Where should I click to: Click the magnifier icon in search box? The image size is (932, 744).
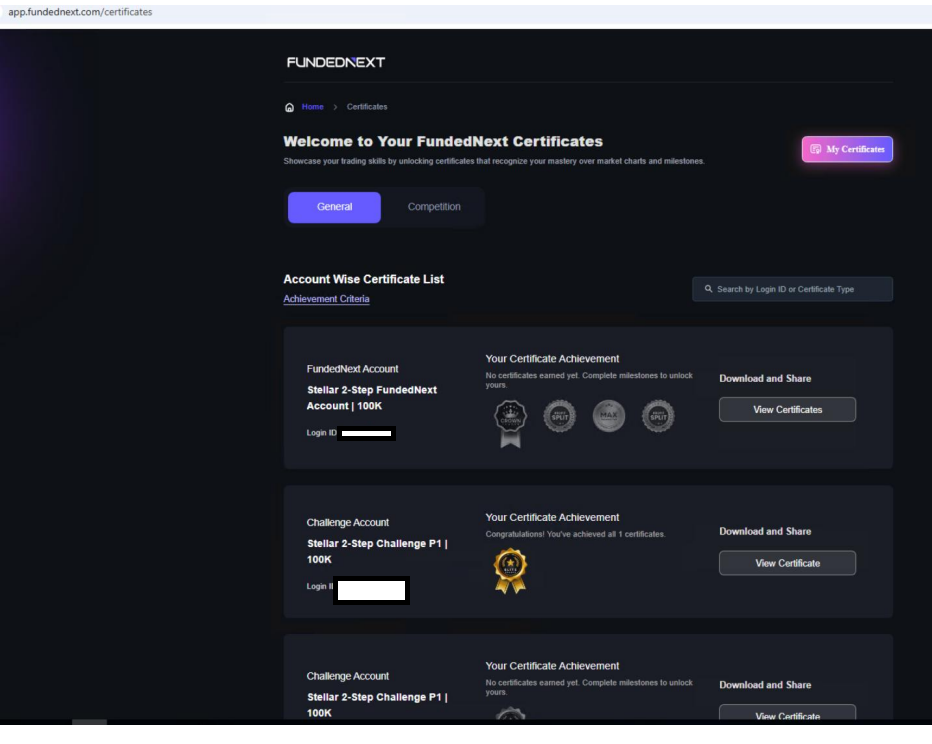coord(708,290)
